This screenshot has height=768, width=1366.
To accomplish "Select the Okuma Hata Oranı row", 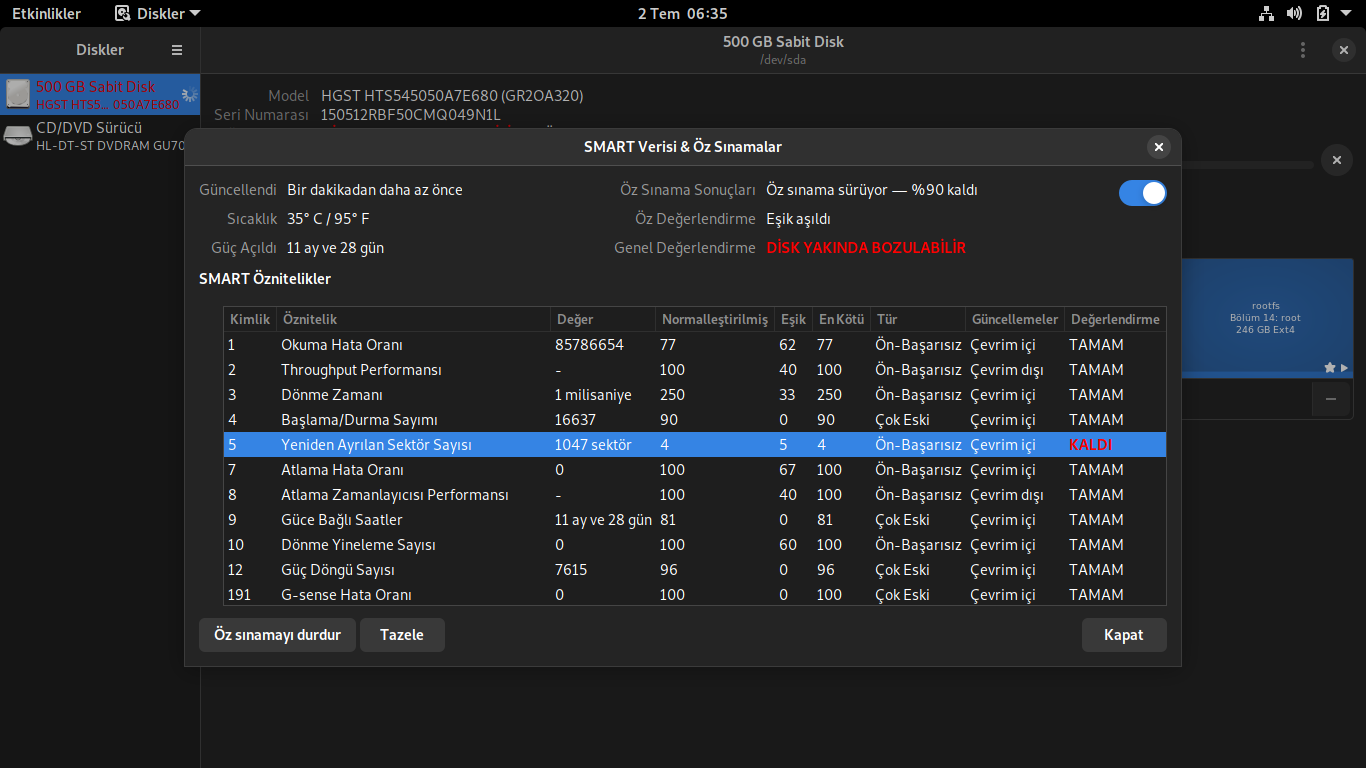I will click(695, 345).
